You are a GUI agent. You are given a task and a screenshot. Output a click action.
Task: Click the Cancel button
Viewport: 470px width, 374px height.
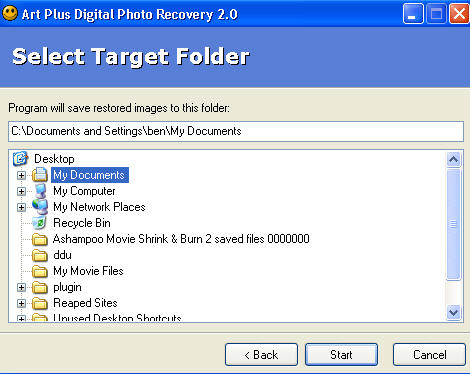(x=429, y=355)
